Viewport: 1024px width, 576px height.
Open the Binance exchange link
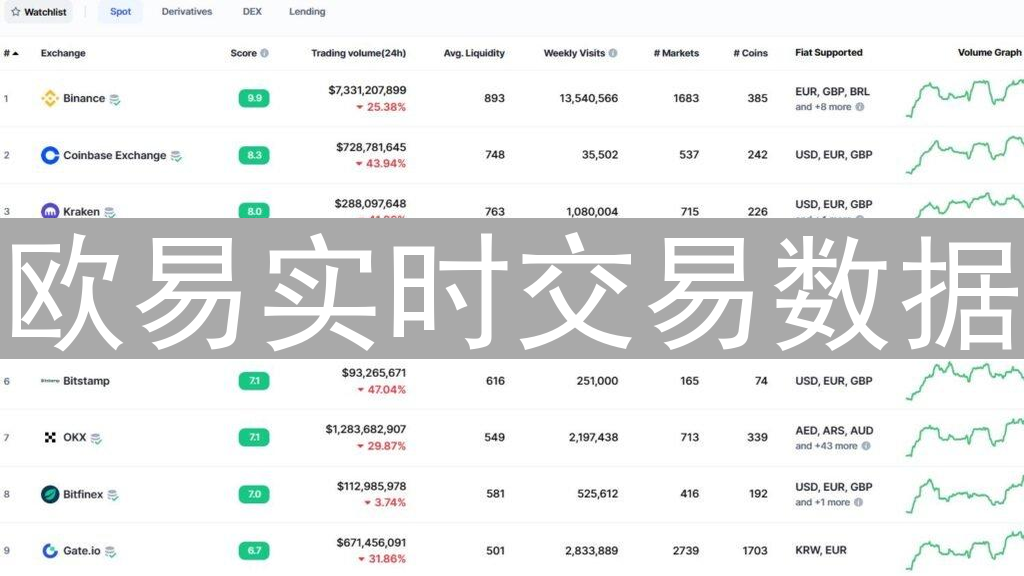click(x=84, y=98)
